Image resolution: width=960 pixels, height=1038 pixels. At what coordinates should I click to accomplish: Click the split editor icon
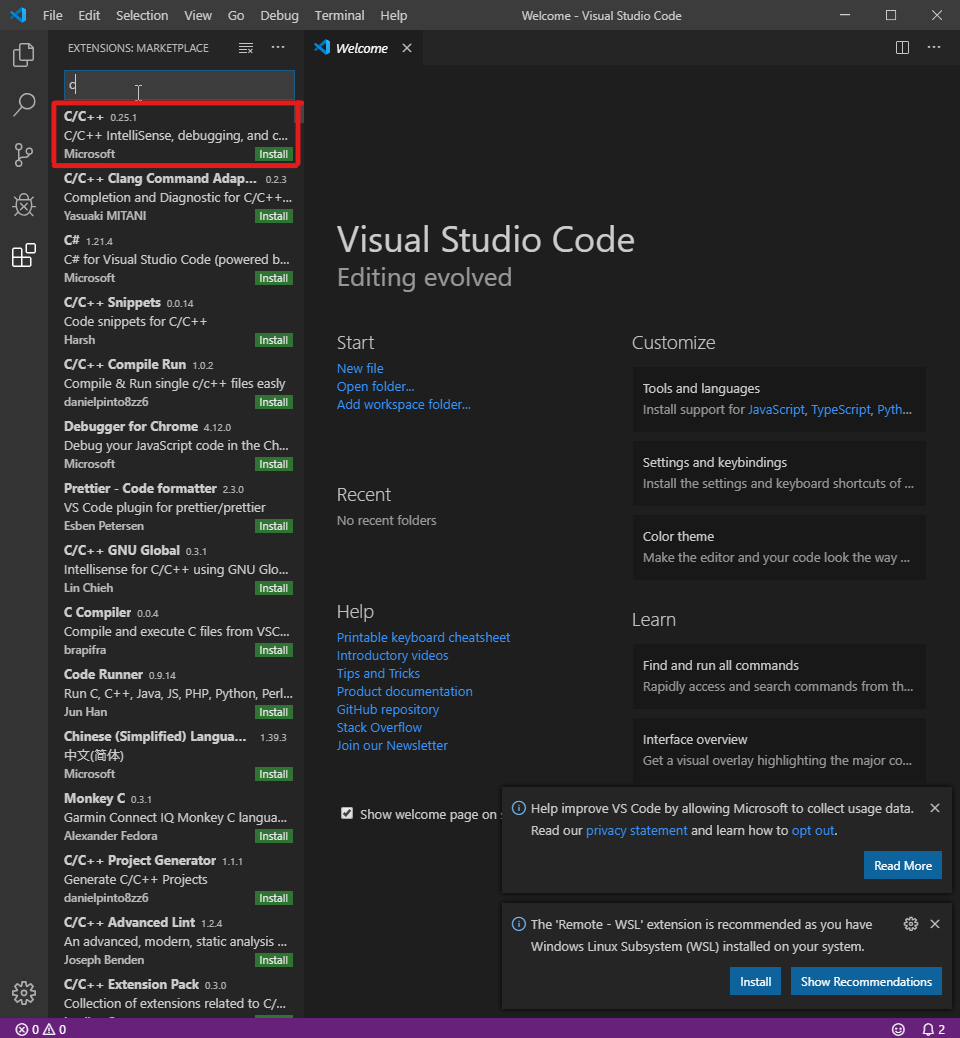pyautogui.click(x=902, y=48)
